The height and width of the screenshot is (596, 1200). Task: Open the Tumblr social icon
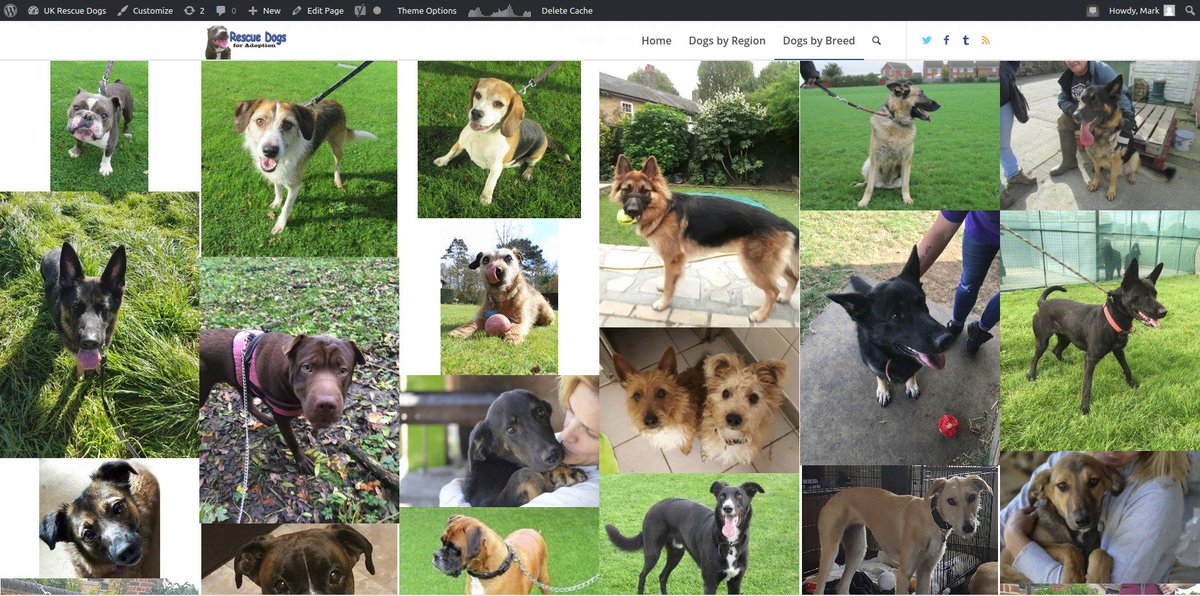966,40
